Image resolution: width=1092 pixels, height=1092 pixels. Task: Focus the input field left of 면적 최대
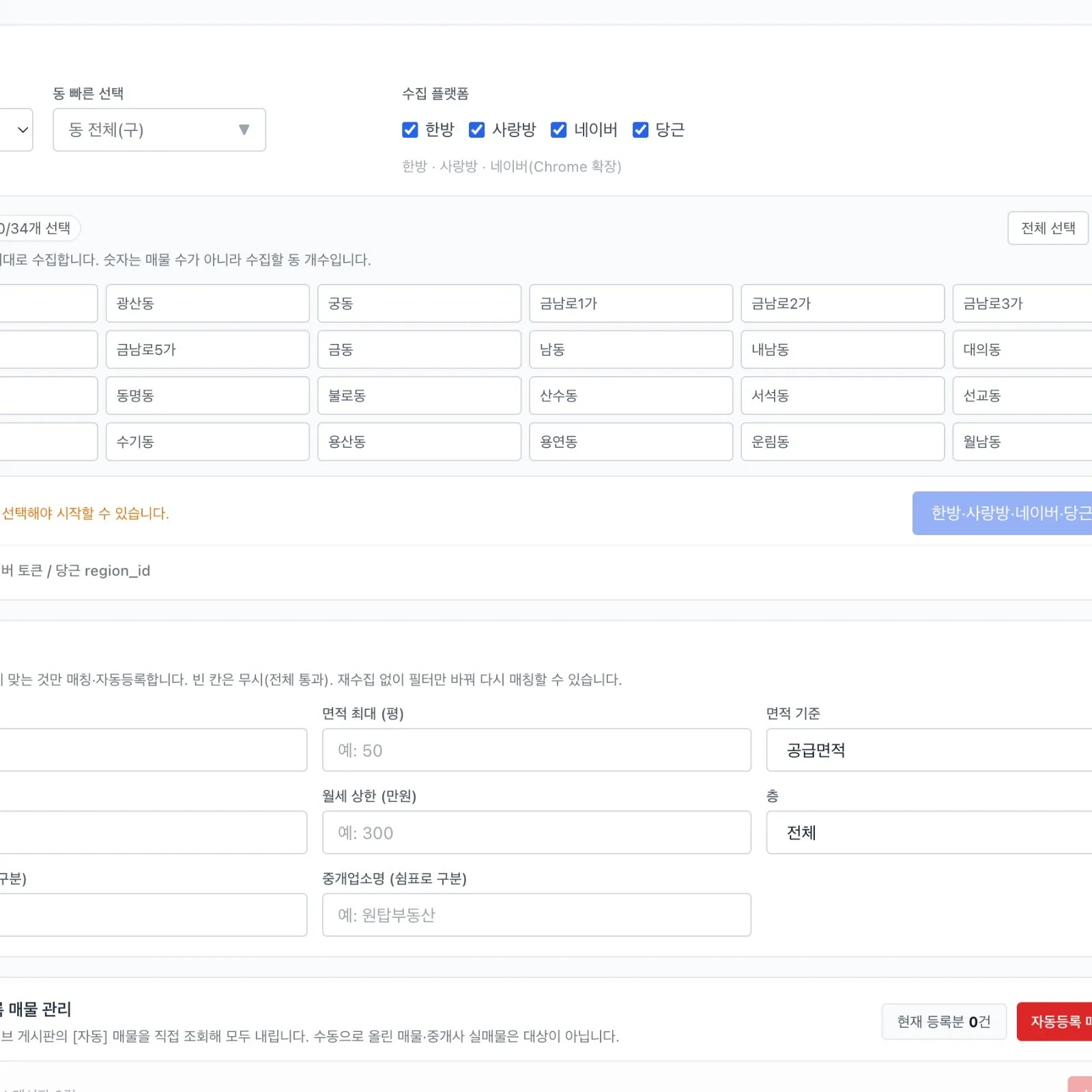[154, 750]
